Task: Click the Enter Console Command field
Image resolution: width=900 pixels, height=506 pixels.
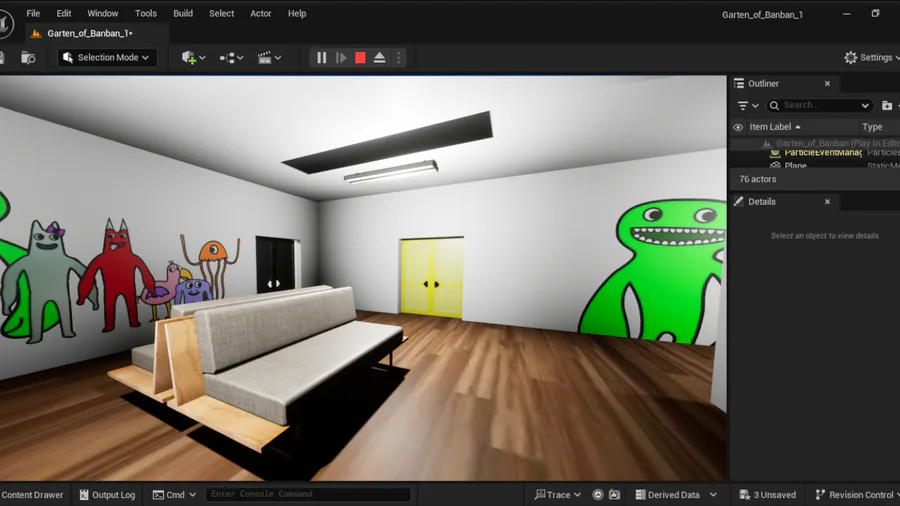Action: (x=308, y=494)
